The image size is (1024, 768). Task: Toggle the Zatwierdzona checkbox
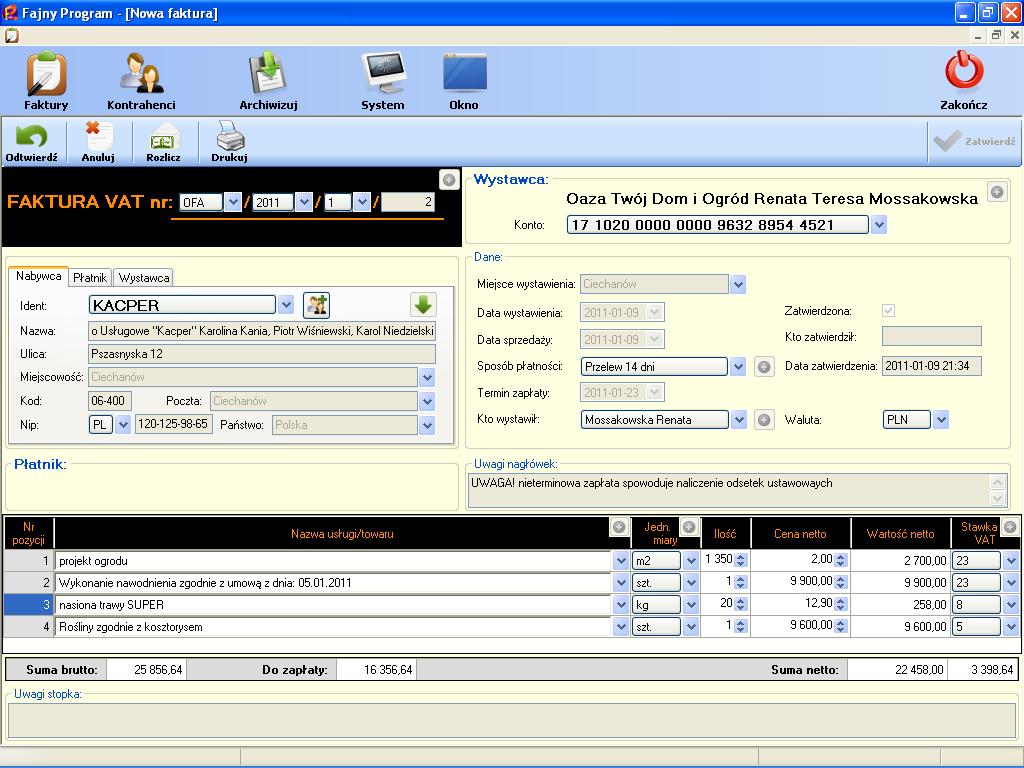tap(889, 311)
